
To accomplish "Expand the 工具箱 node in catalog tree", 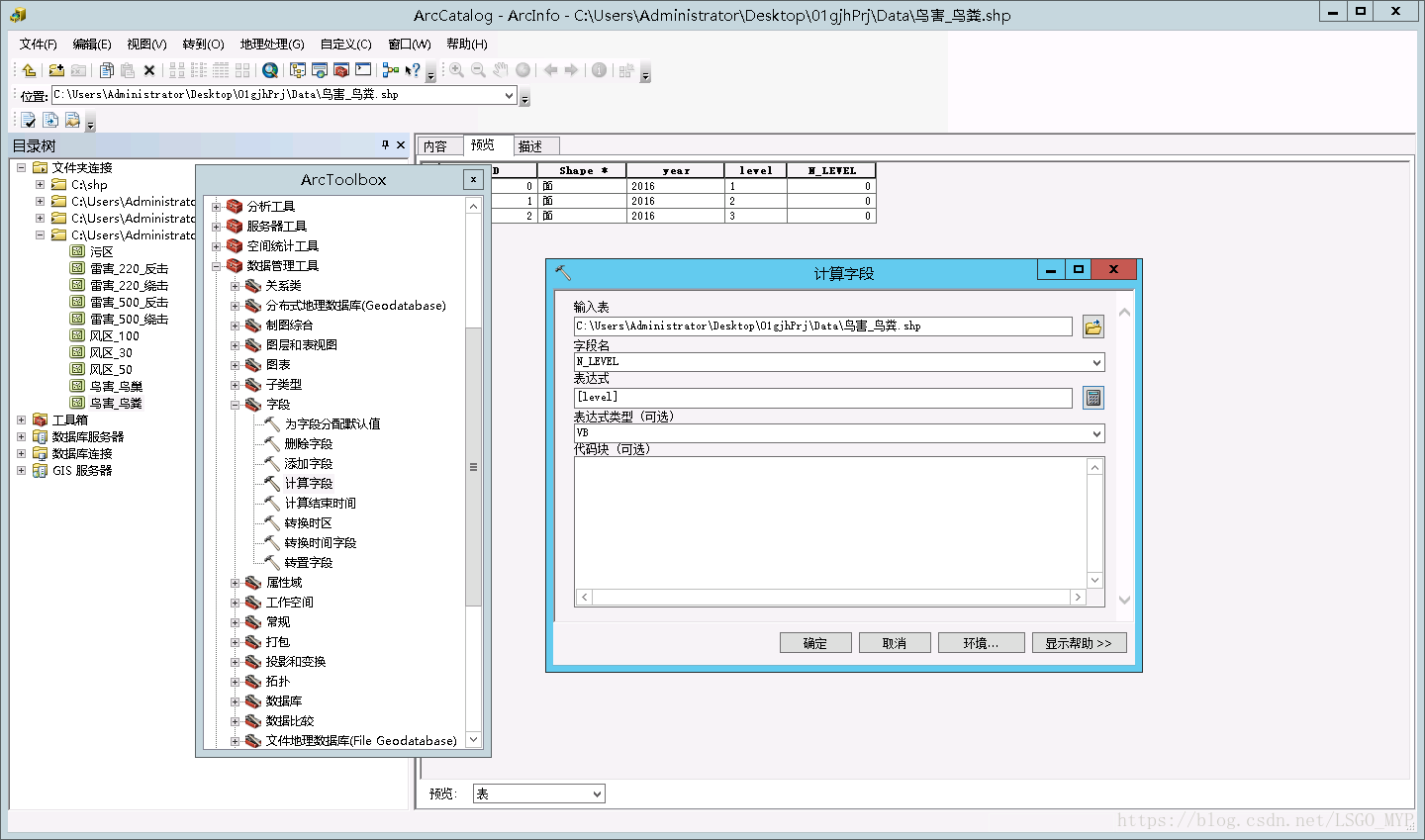I will [x=21, y=420].
